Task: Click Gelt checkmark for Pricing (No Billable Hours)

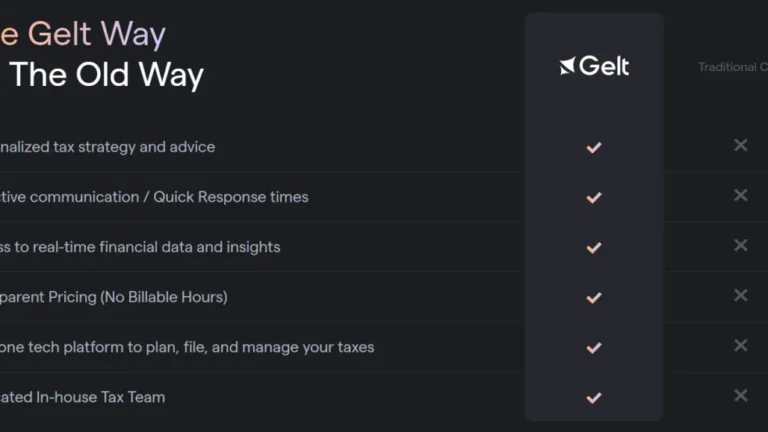Action: tap(594, 297)
